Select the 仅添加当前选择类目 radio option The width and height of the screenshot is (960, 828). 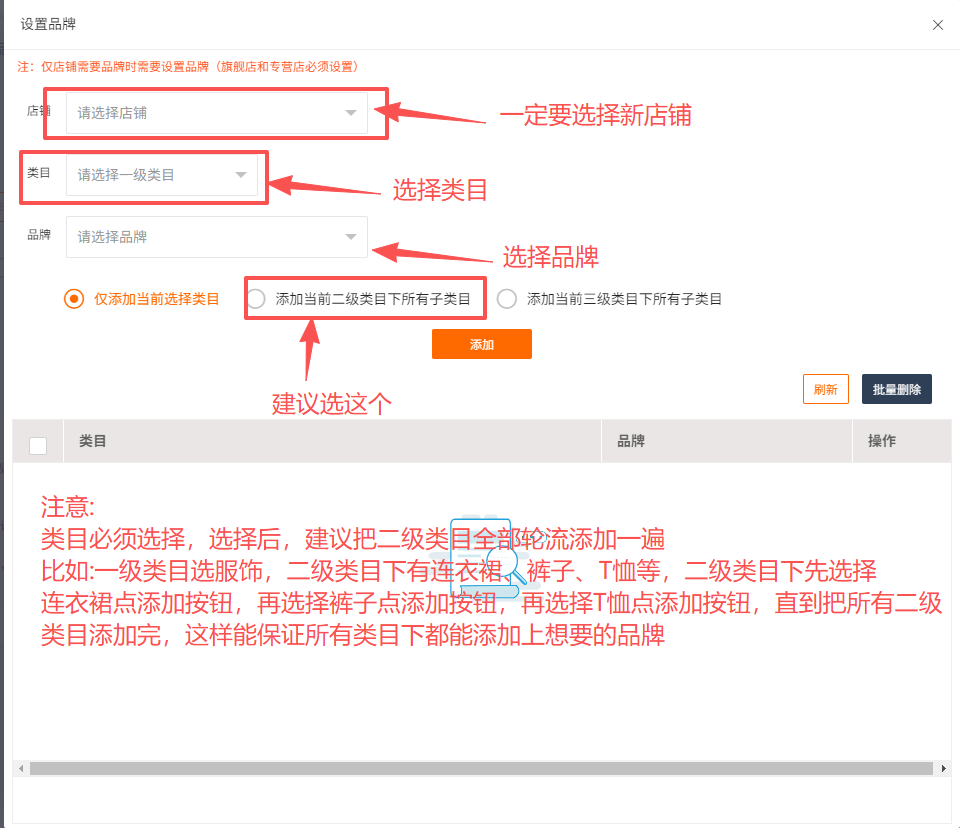[73, 299]
